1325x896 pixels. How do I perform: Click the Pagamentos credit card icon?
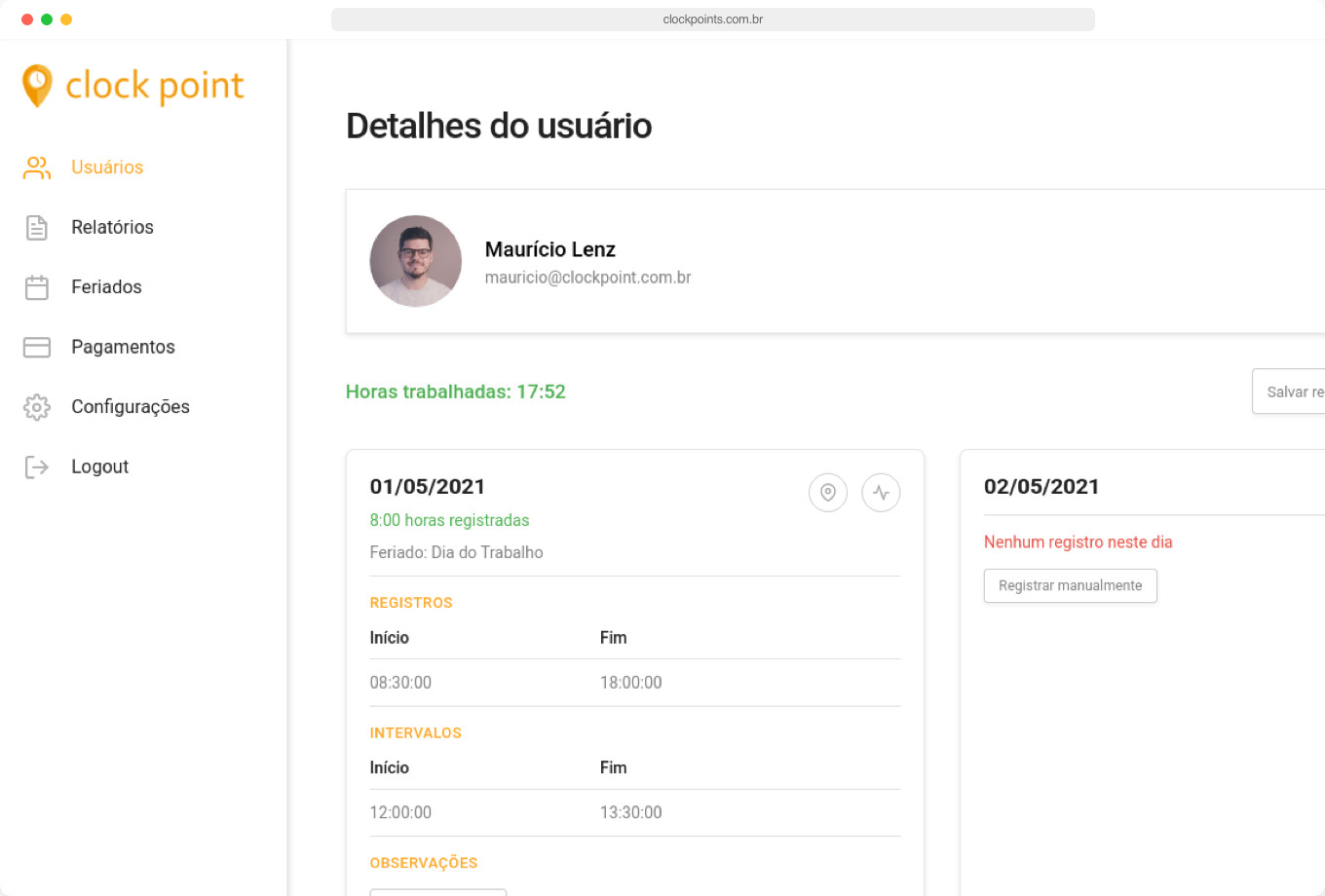point(37,348)
